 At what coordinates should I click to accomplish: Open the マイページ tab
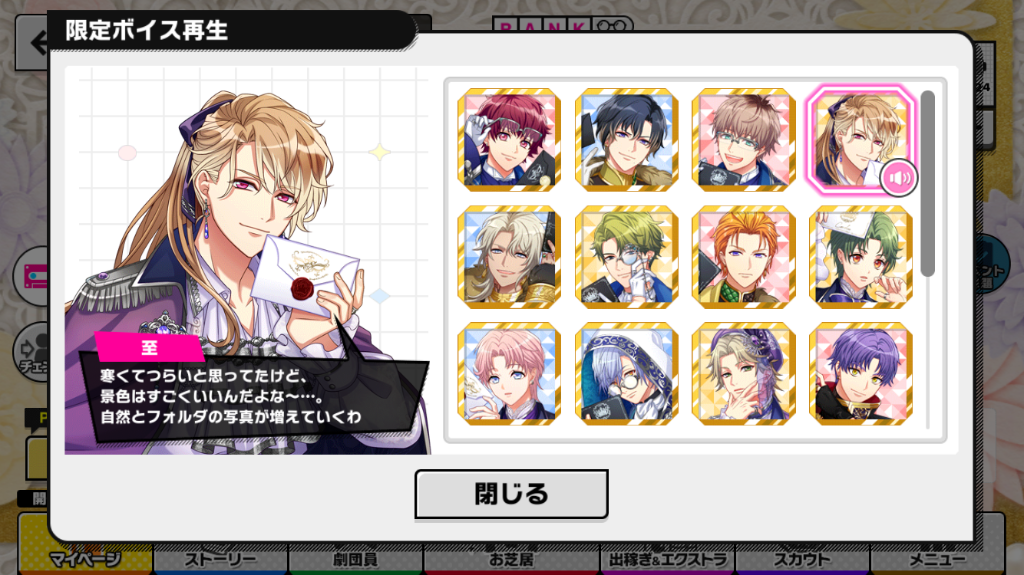coord(85,560)
